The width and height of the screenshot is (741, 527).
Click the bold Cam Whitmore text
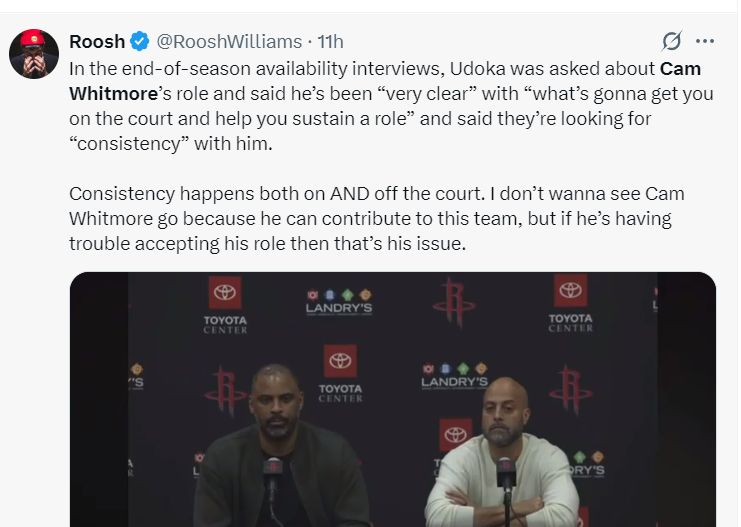pos(385,81)
